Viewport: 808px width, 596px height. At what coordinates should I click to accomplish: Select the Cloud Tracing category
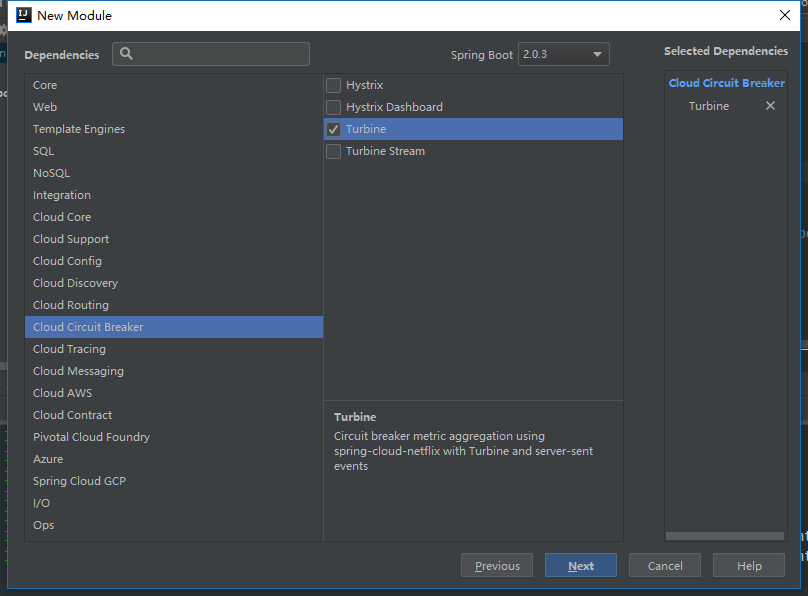pyautogui.click(x=174, y=349)
